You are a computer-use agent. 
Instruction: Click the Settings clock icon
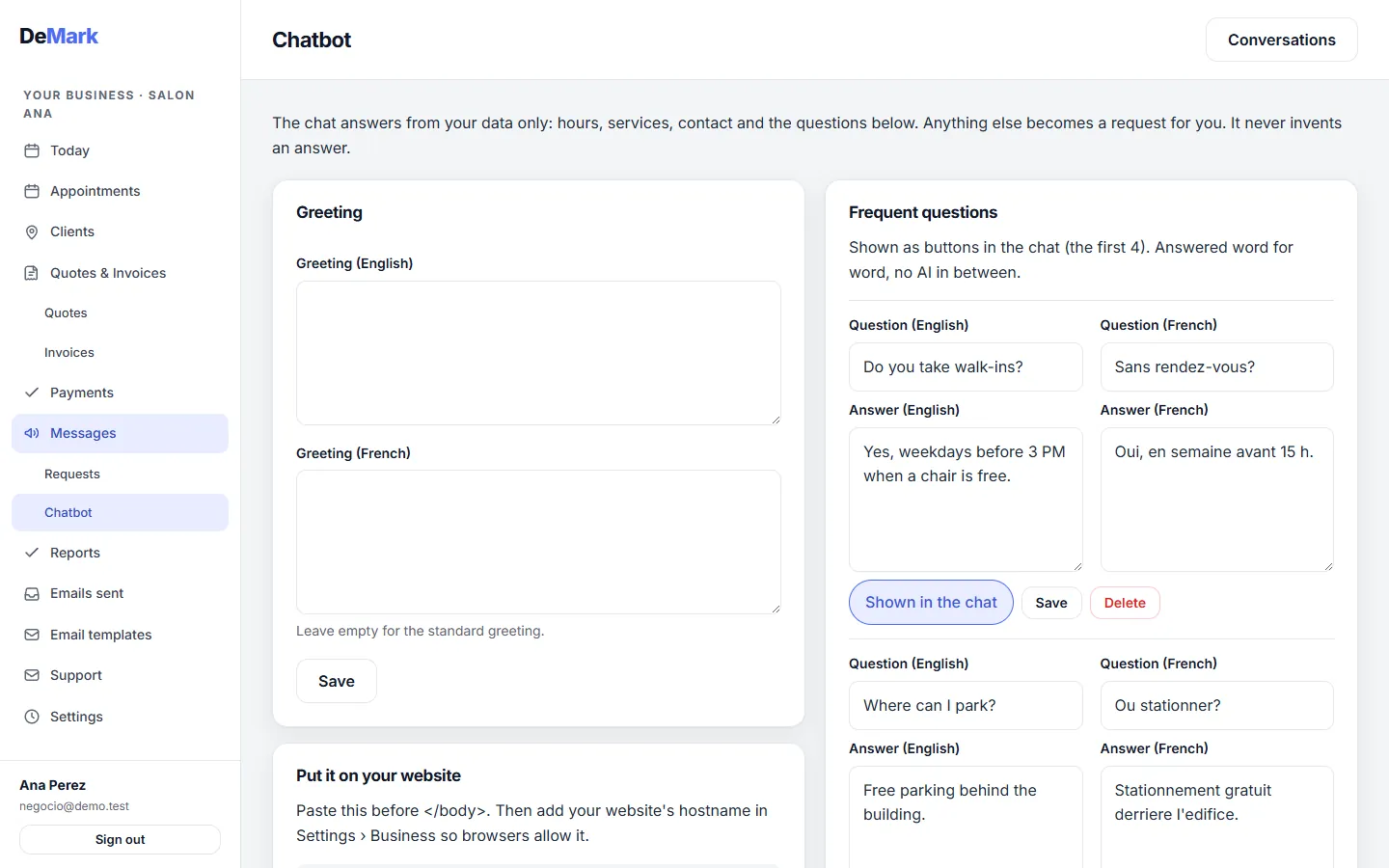pyautogui.click(x=32, y=717)
